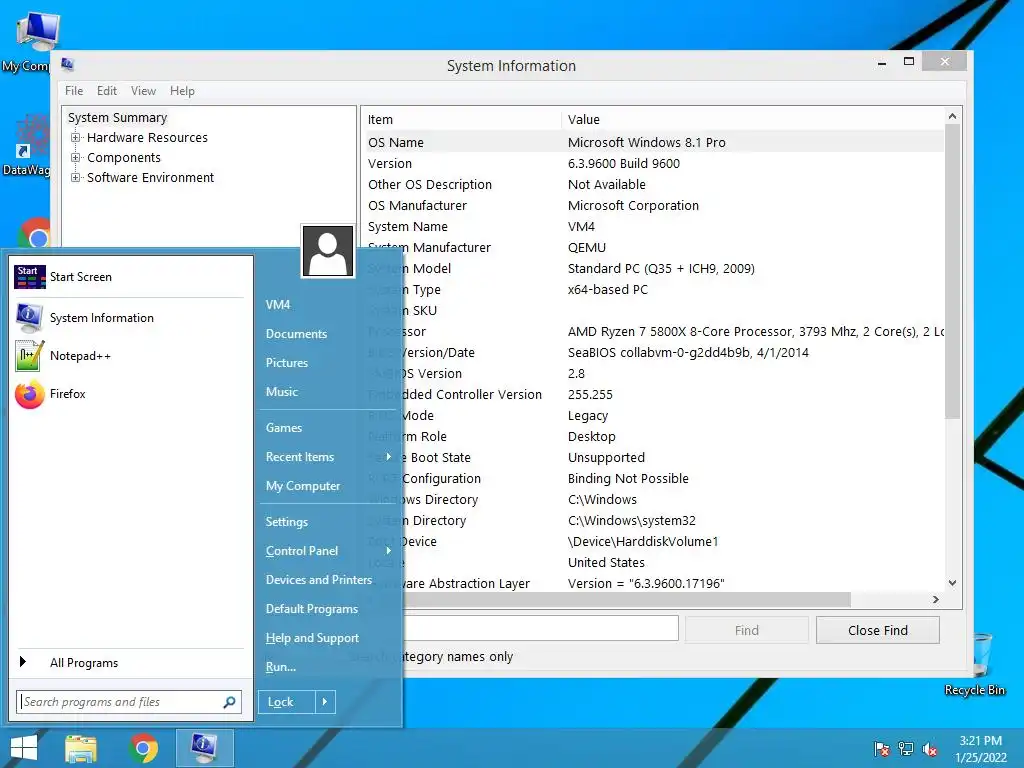Select the OS Name row
Viewport: 1024px width, 768px height.
(x=653, y=142)
